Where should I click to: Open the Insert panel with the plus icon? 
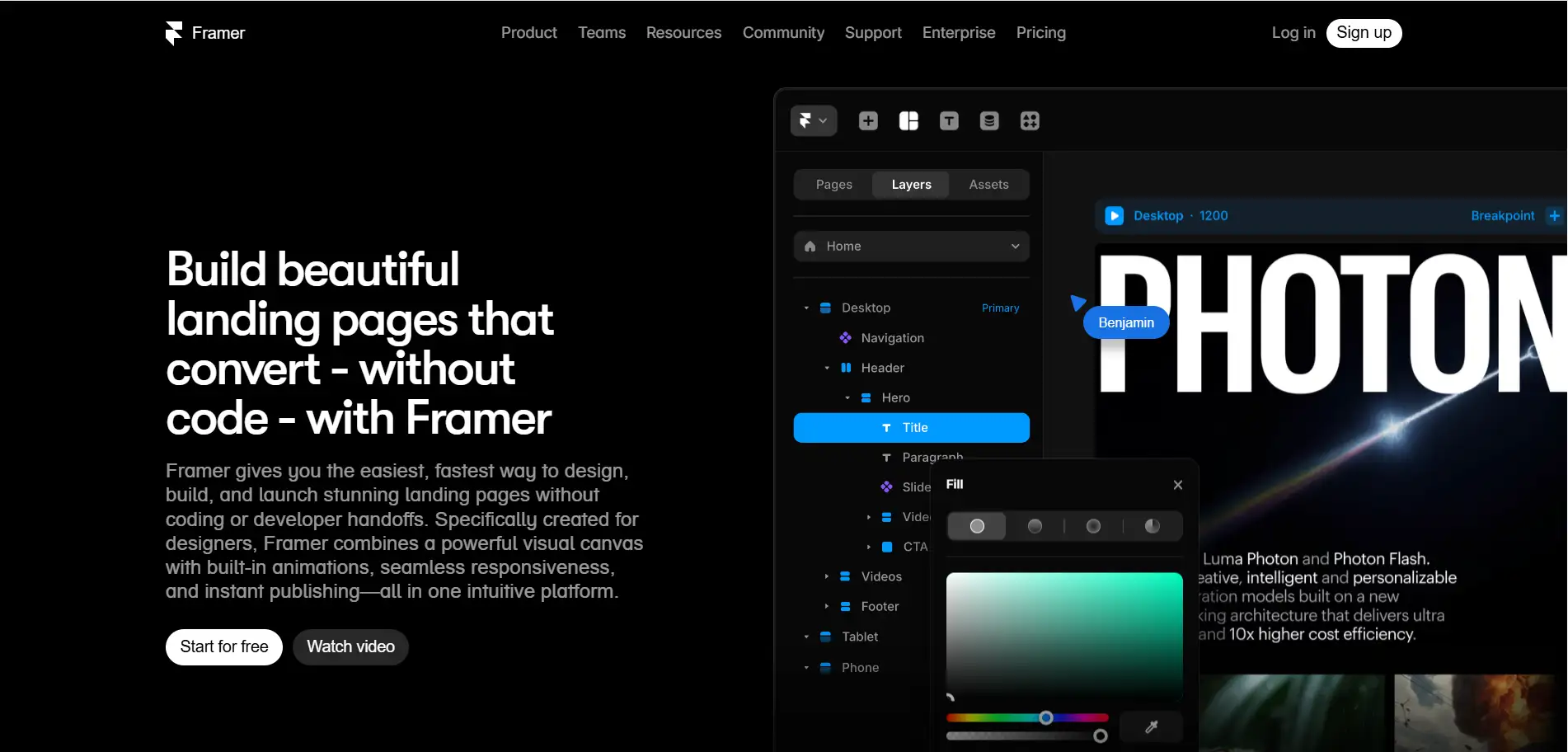867,120
